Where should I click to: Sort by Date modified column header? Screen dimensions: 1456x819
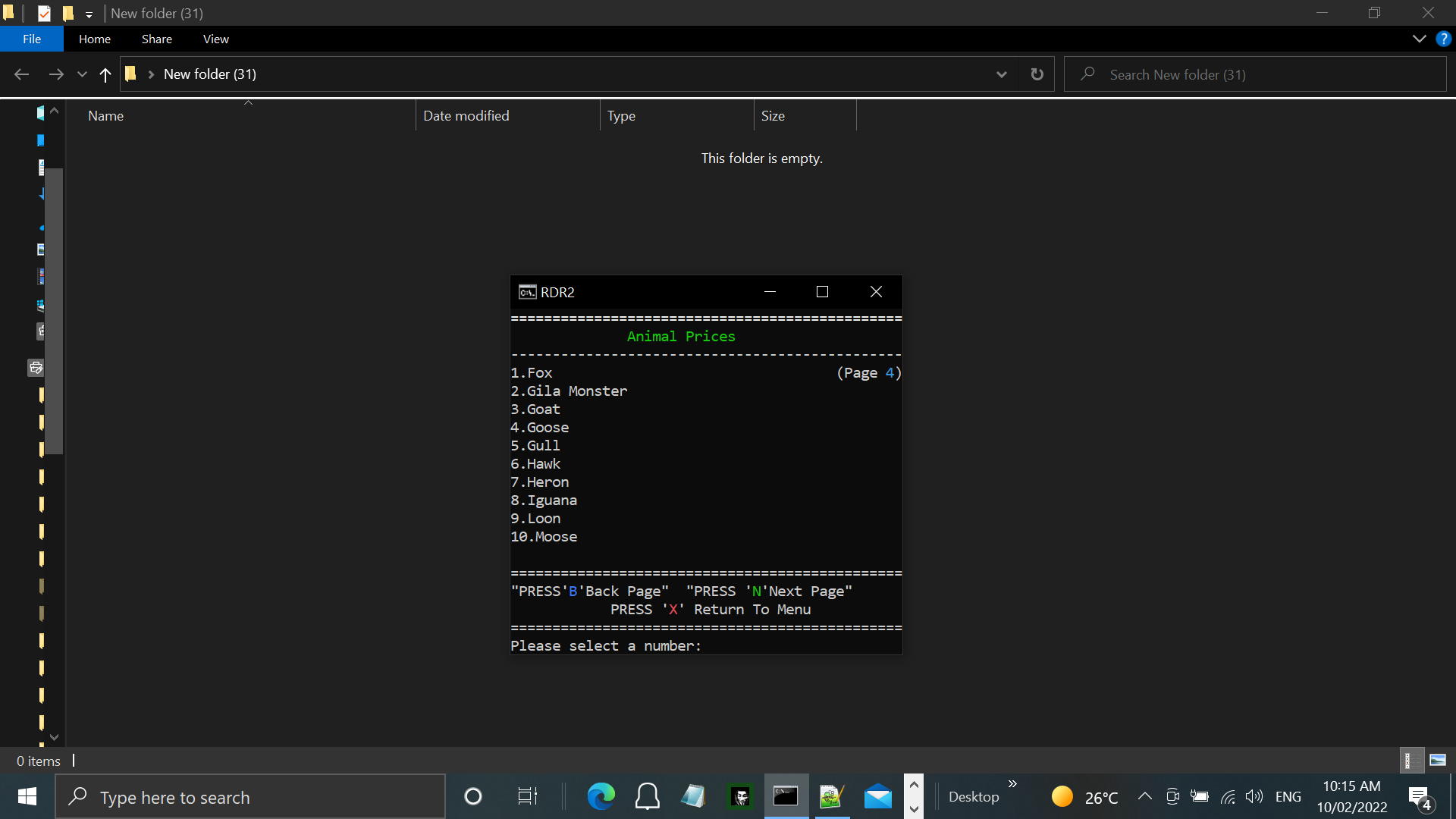[x=466, y=116]
